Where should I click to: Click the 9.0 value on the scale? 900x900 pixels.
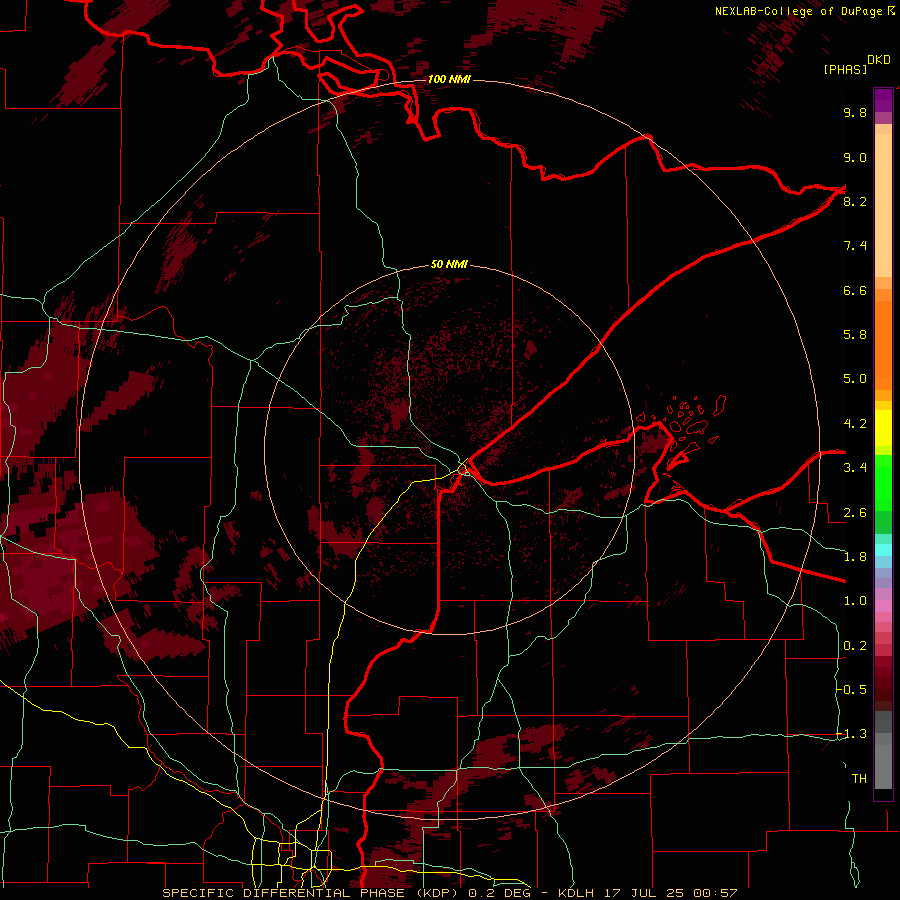tap(855, 157)
